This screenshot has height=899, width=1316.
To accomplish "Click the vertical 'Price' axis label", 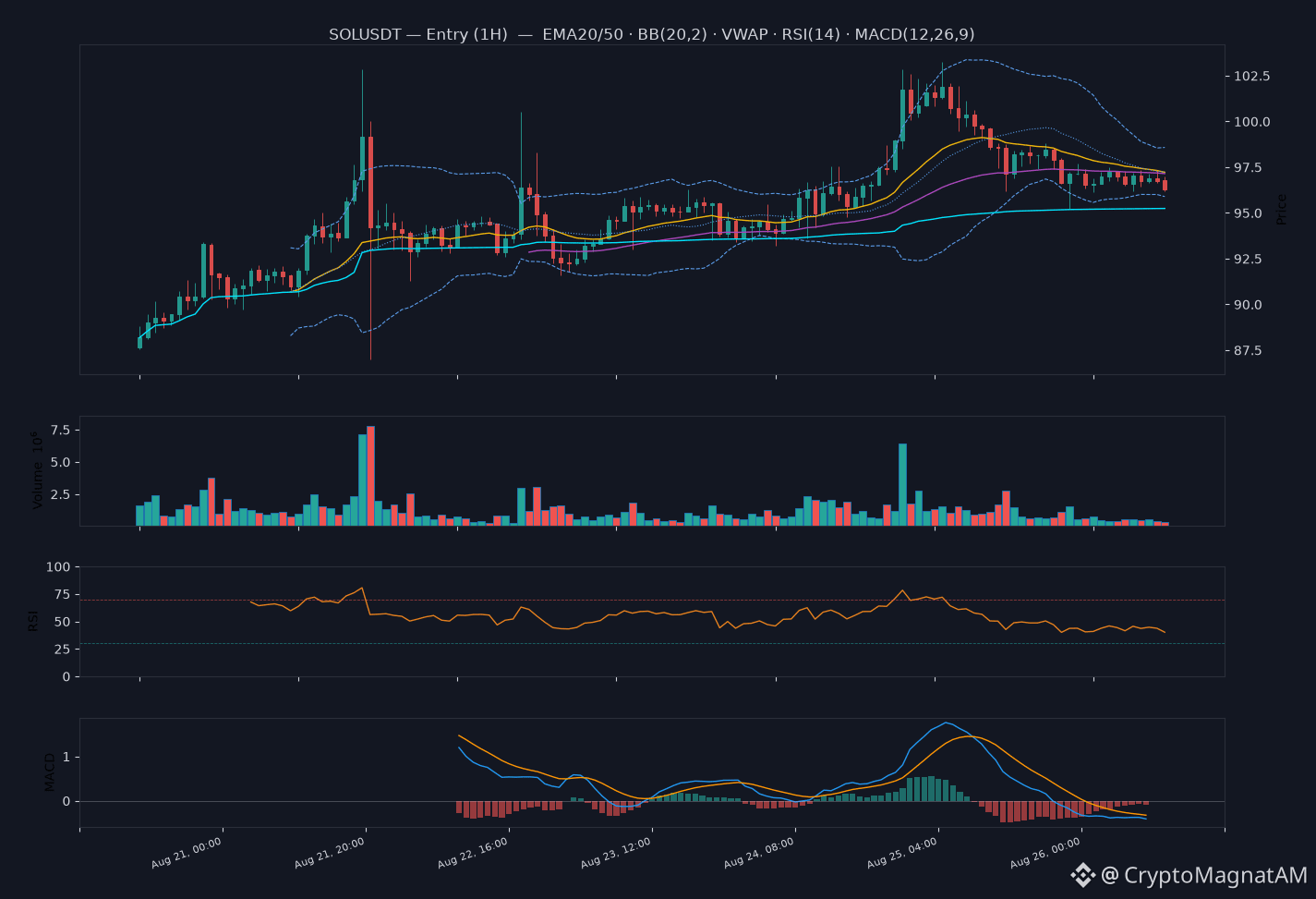I will 1282,209.
